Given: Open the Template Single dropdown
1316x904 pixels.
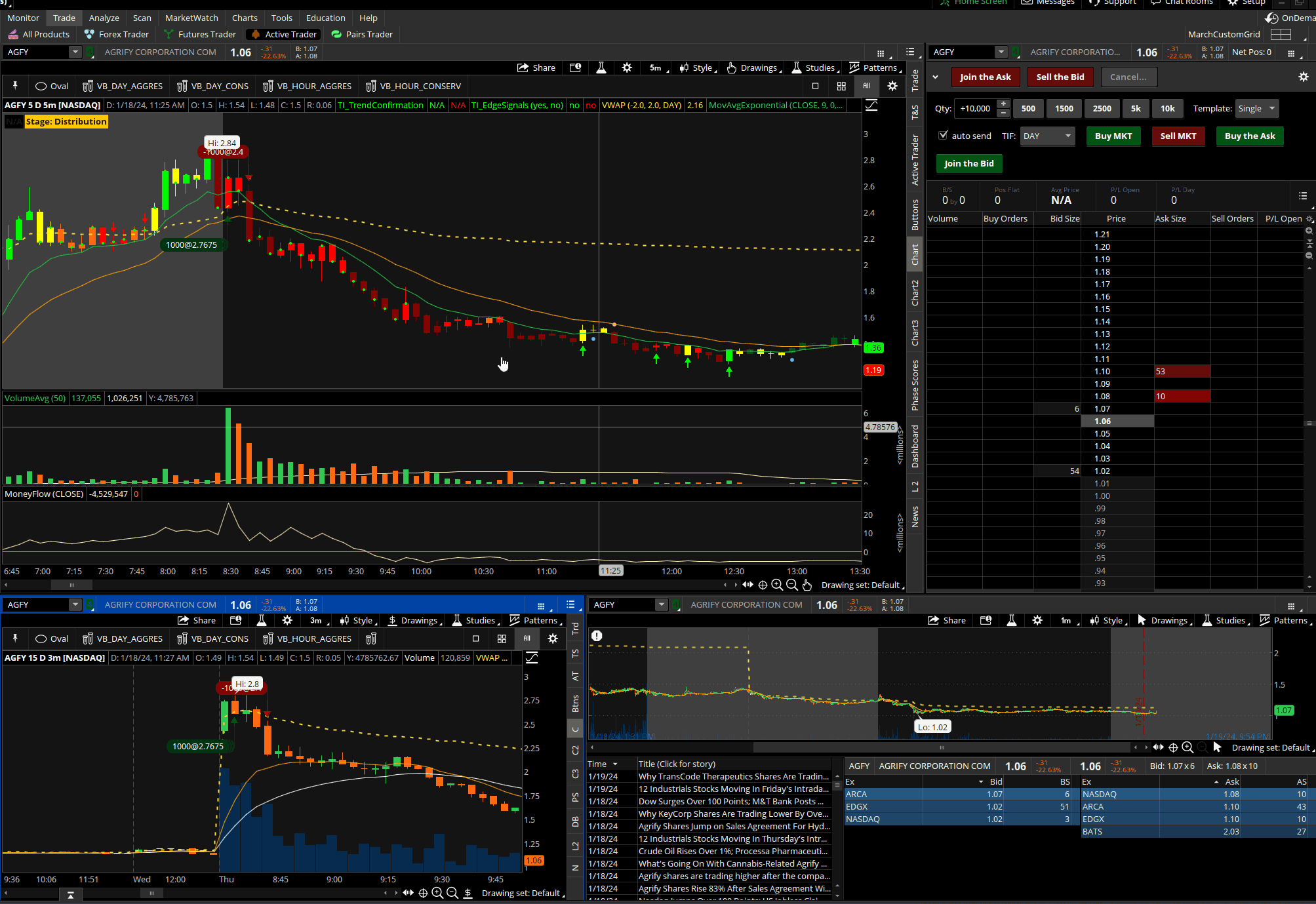Looking at the screenshot, I should click(x=1256, y=108).
